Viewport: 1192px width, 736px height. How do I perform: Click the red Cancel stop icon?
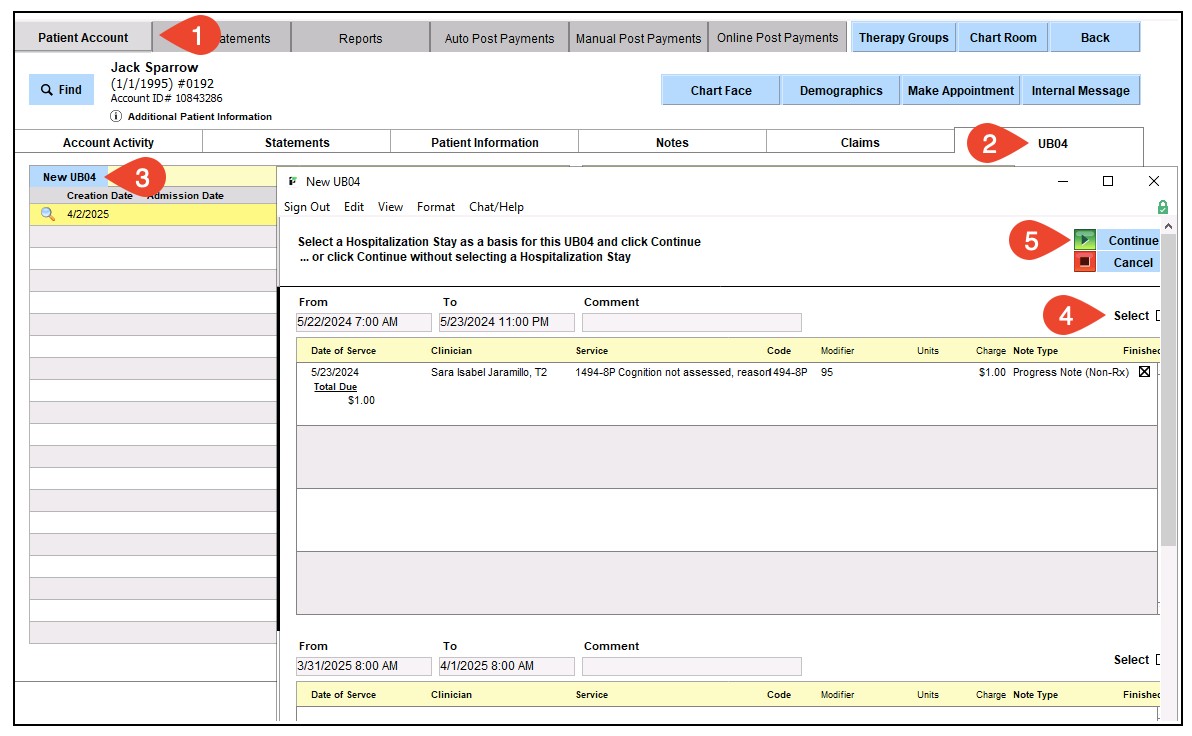(x=1085, y=262)
